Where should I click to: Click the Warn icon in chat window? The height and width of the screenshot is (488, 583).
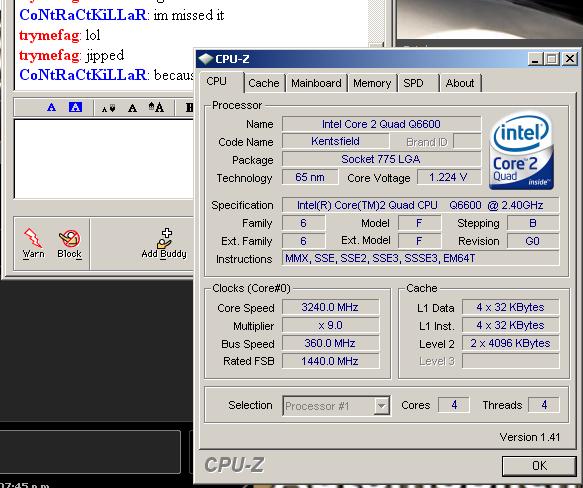(33, 243)
